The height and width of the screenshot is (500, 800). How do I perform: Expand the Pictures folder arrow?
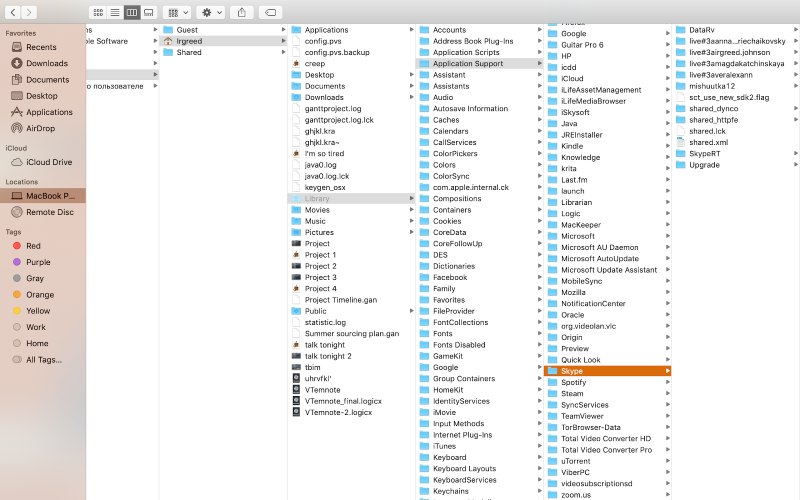[x=411, y=232]
